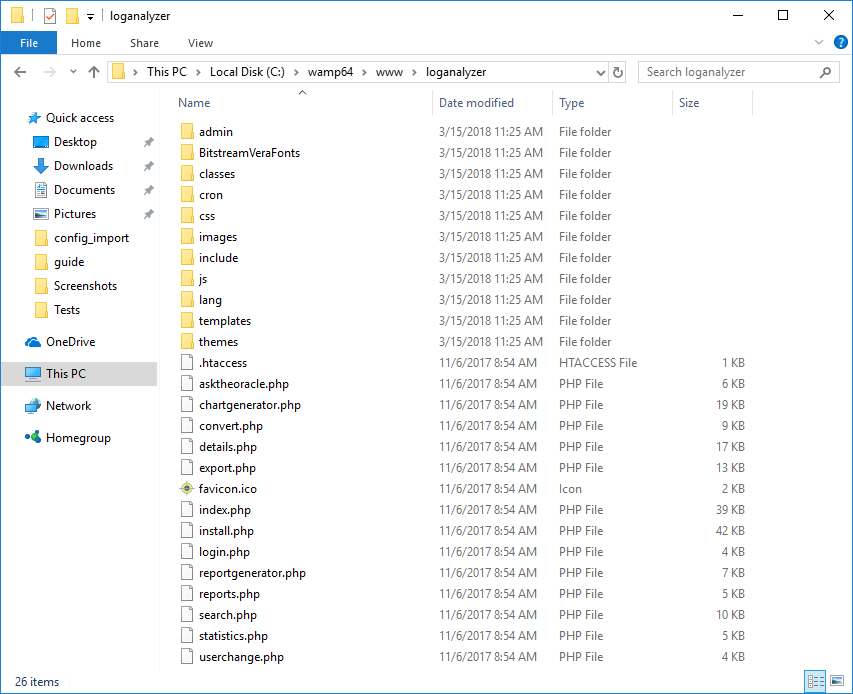
Task: Click the Up one level arrow
Action: [94, 72]
